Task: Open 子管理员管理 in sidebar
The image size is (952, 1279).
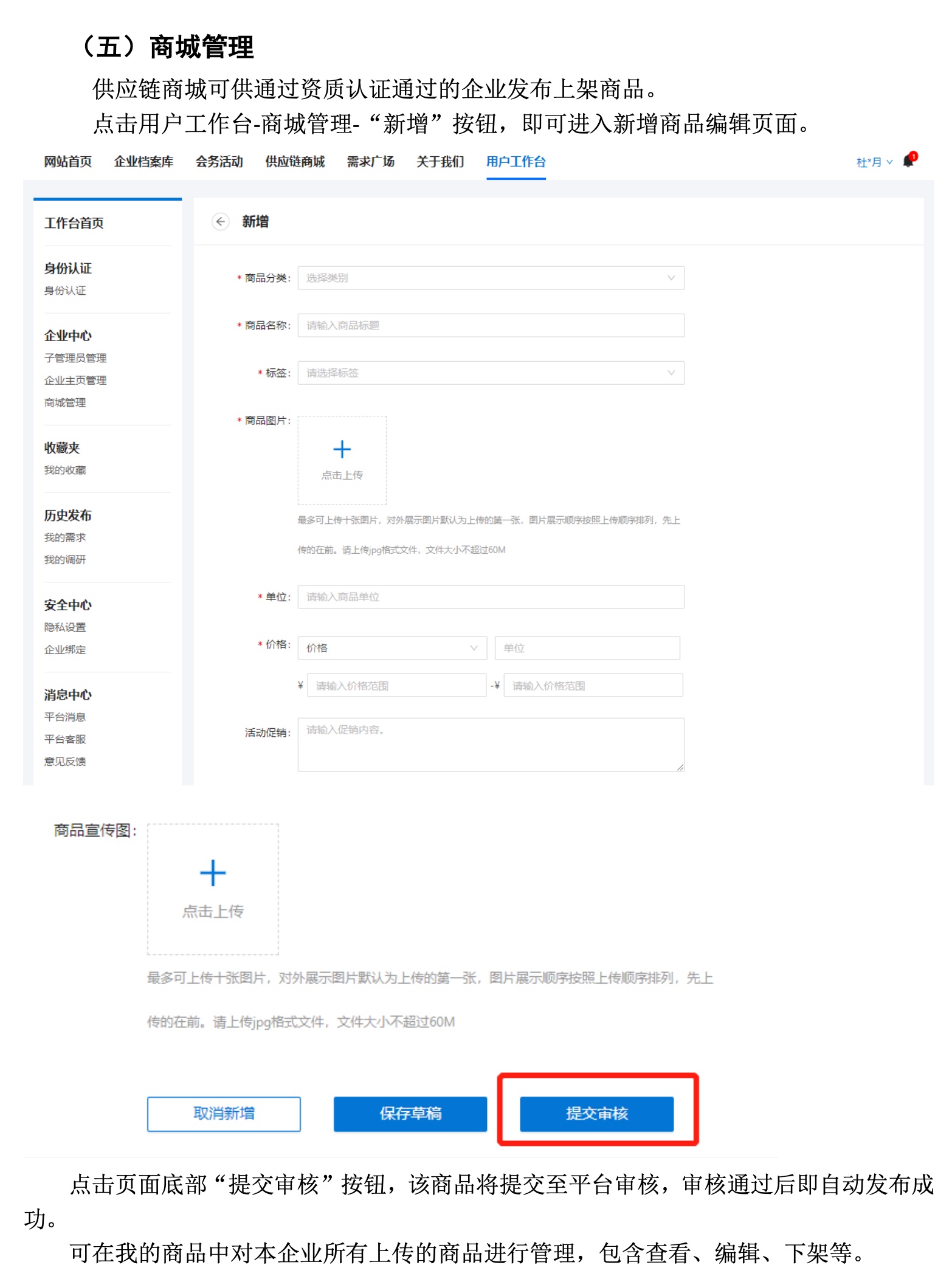Action: tap(75, 358)
